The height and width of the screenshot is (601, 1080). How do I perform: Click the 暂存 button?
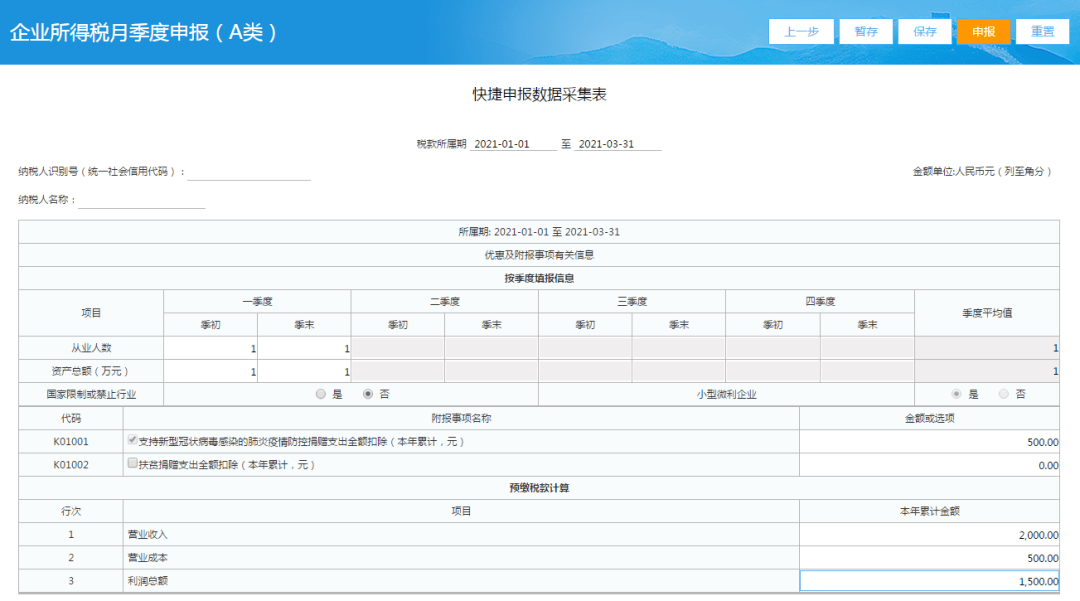click(866, 32)
